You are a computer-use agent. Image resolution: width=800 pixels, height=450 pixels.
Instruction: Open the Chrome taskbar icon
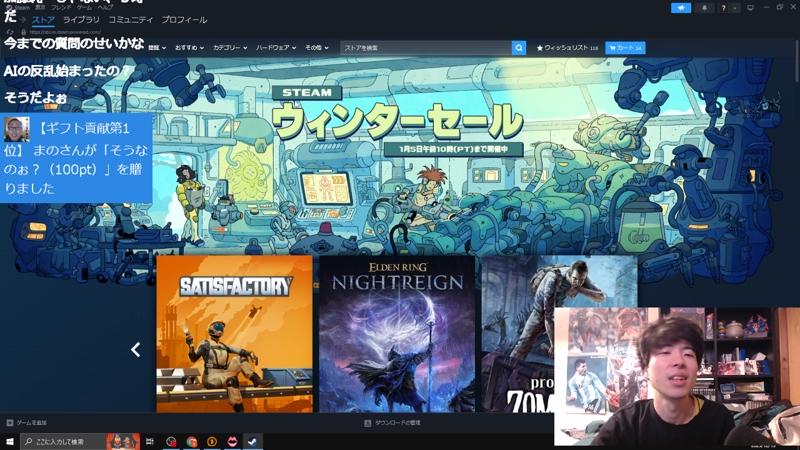point(192,441)
